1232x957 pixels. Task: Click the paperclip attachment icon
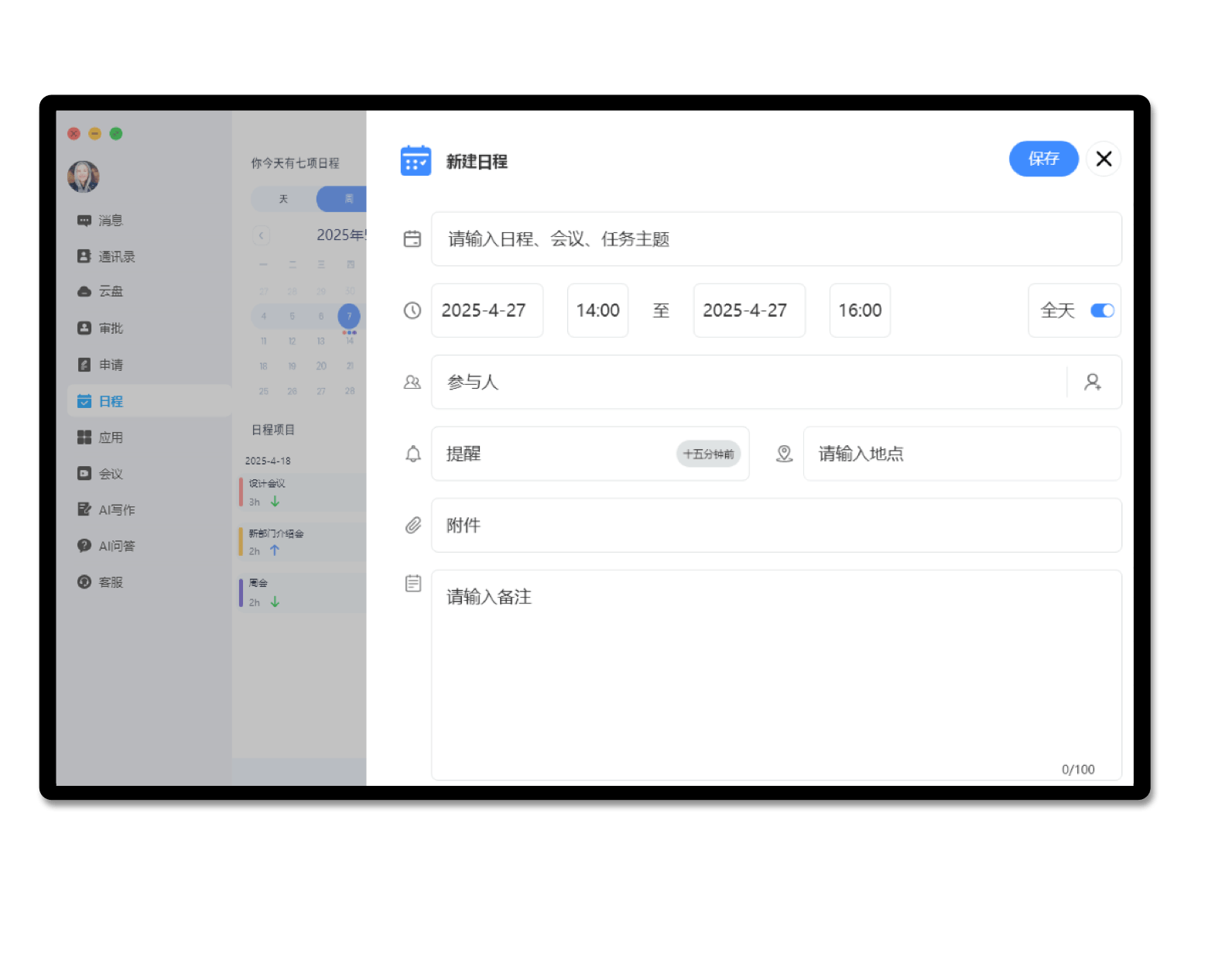(413, 525)
